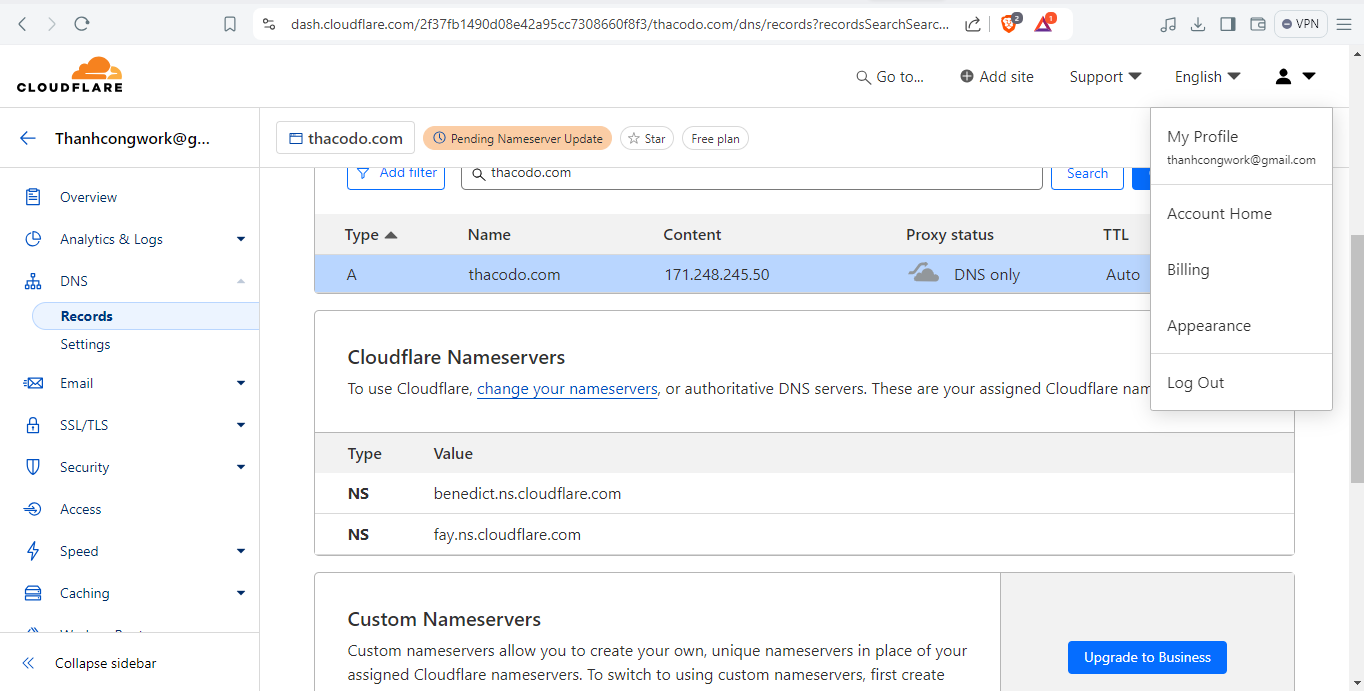Click Log Out in the account menu

point(1241,383)
